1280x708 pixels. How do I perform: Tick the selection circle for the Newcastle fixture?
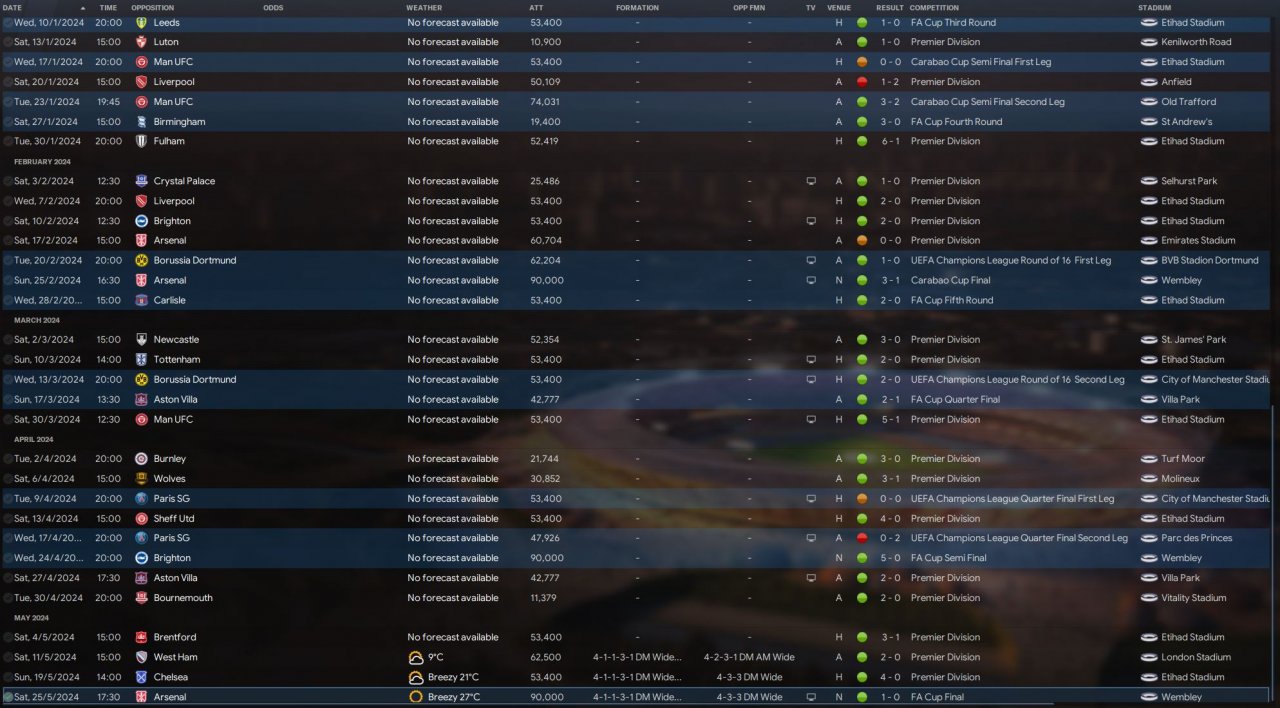[8, 340]
